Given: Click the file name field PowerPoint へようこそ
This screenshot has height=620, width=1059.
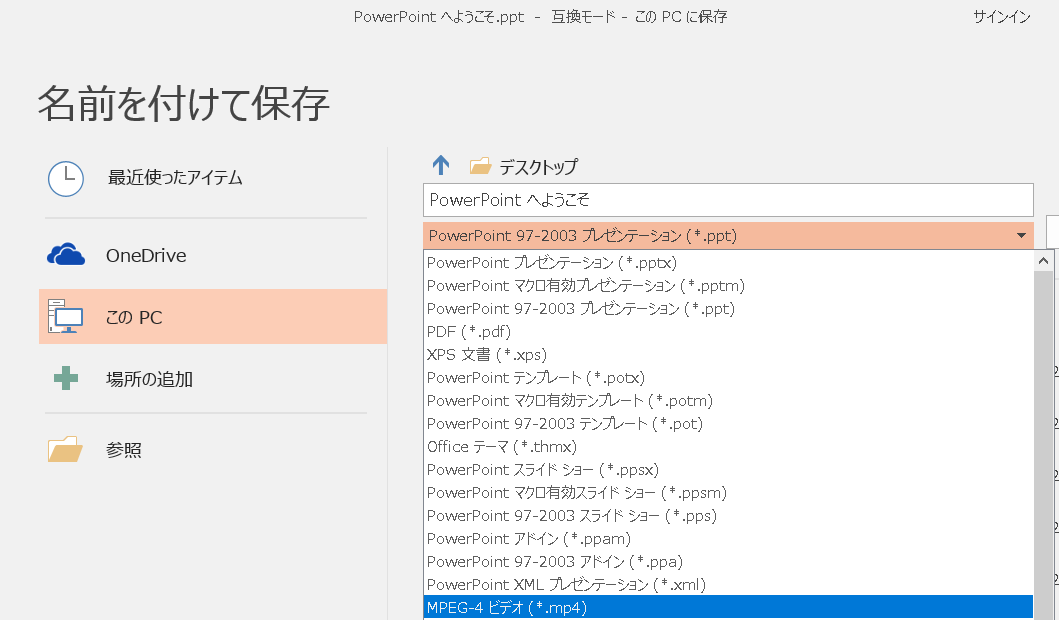Looking at the screenshot, I should pos(728,200).
